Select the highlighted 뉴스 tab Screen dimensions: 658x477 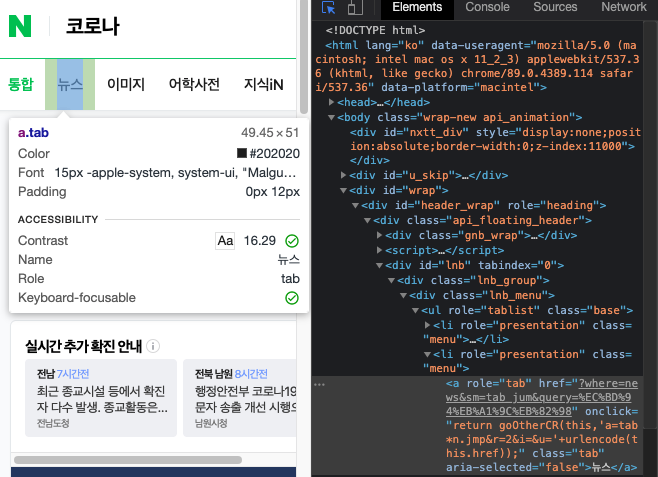click(x=70, y=84)
